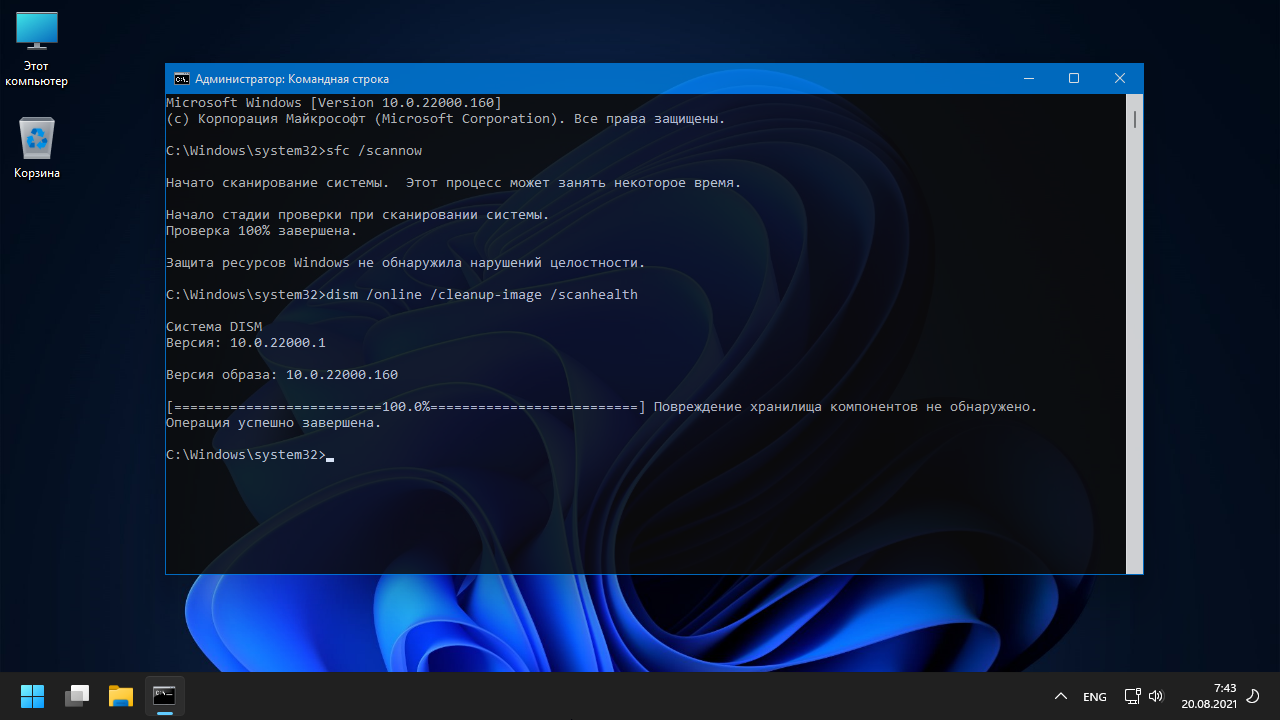Close the Командная строка window
Screen dimensions: 1280x720
pos(1120,79)
